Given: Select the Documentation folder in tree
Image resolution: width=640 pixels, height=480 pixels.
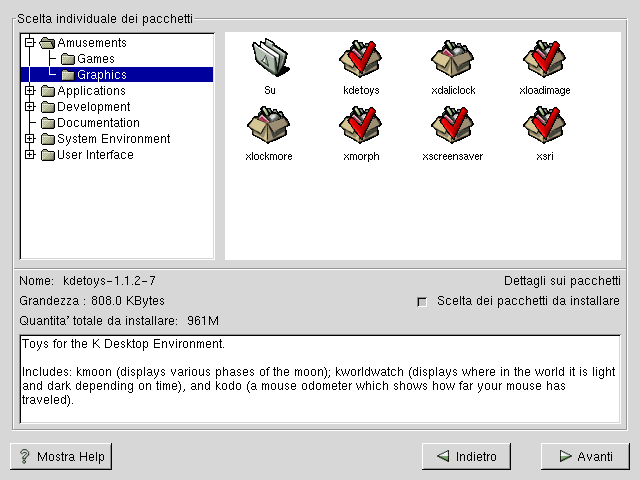Looking at the screenshot, I should coord(98,123).
